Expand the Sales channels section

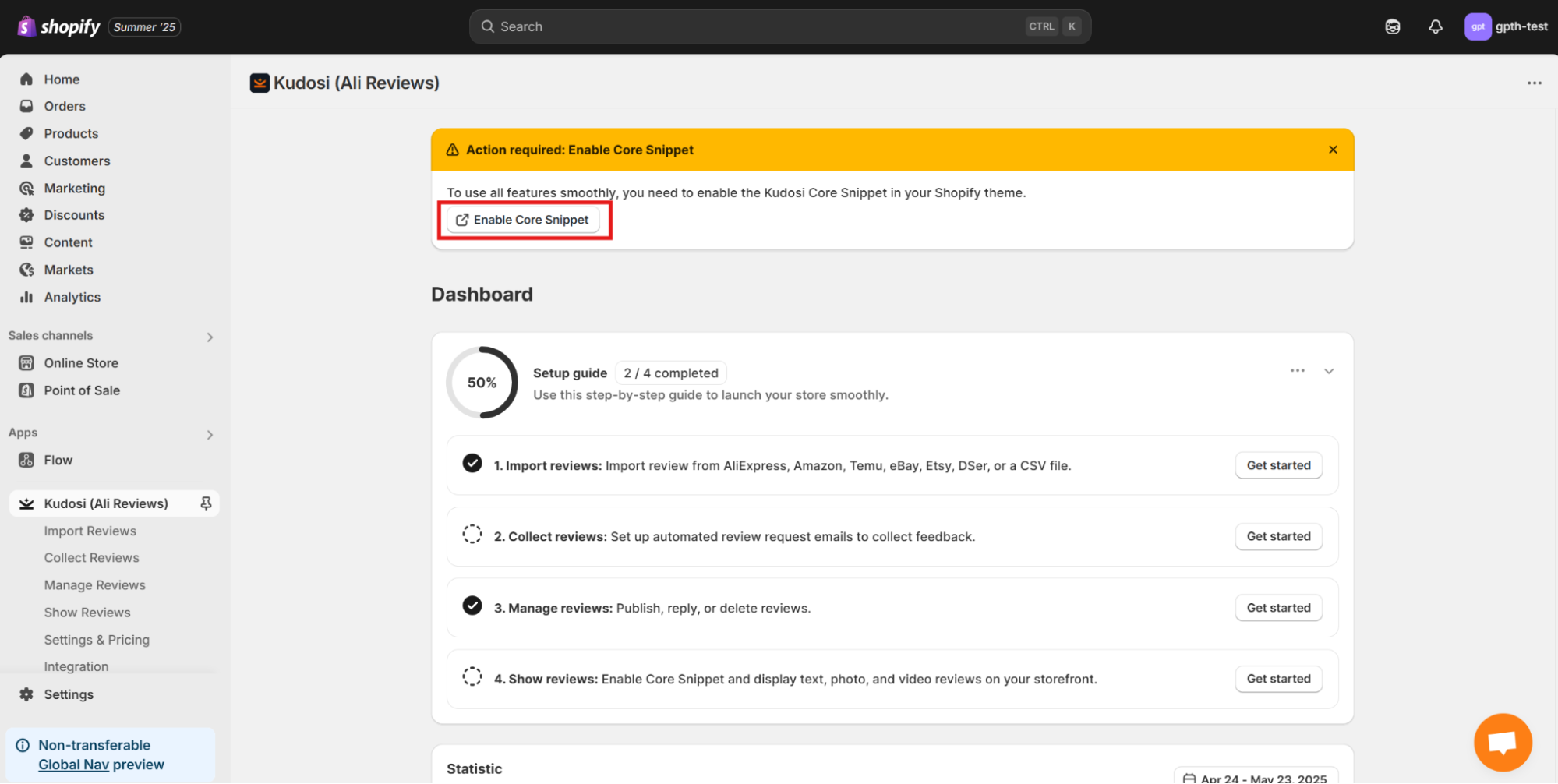(x=209, y=337)
